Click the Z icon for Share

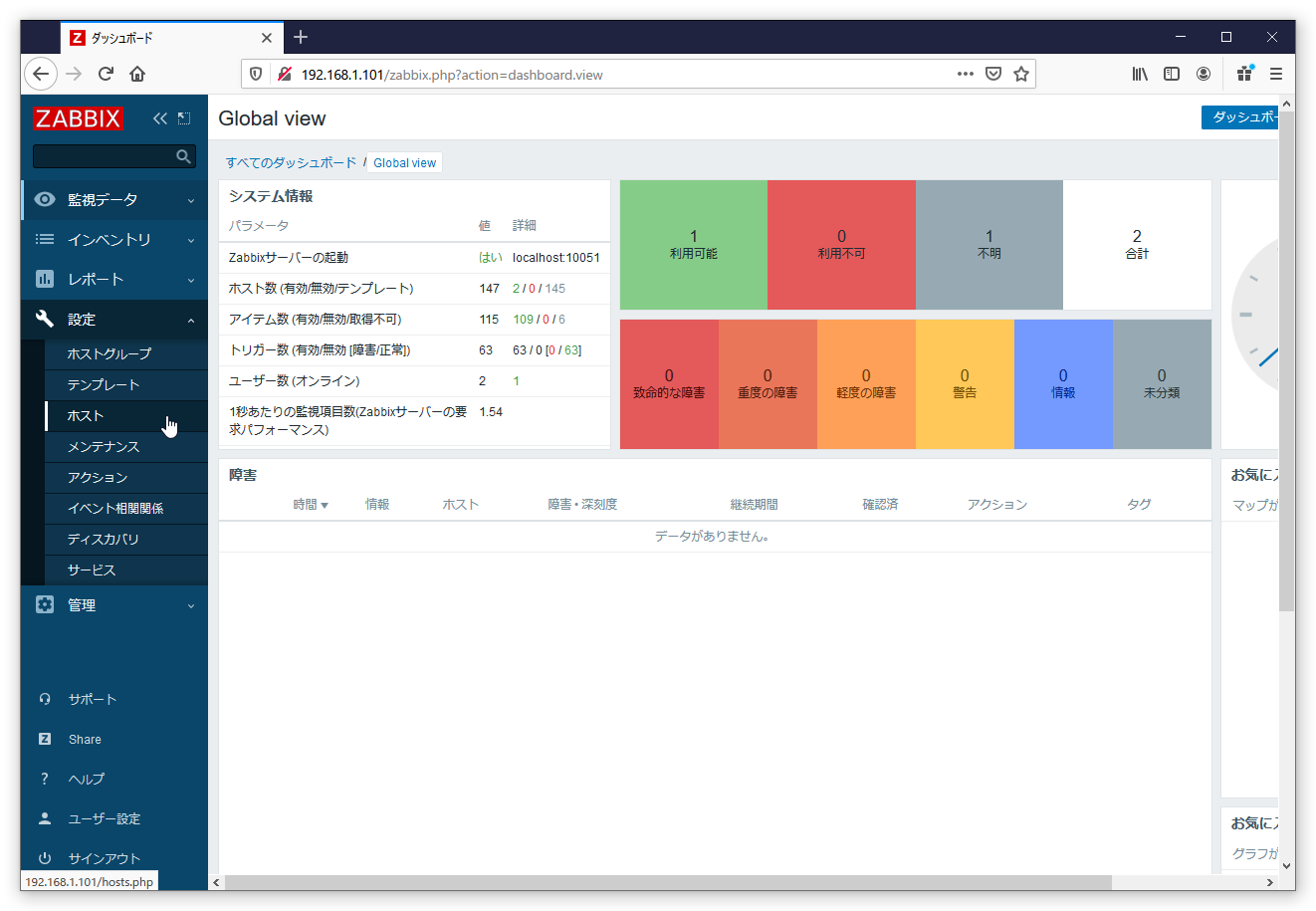(x=45, y=739)
